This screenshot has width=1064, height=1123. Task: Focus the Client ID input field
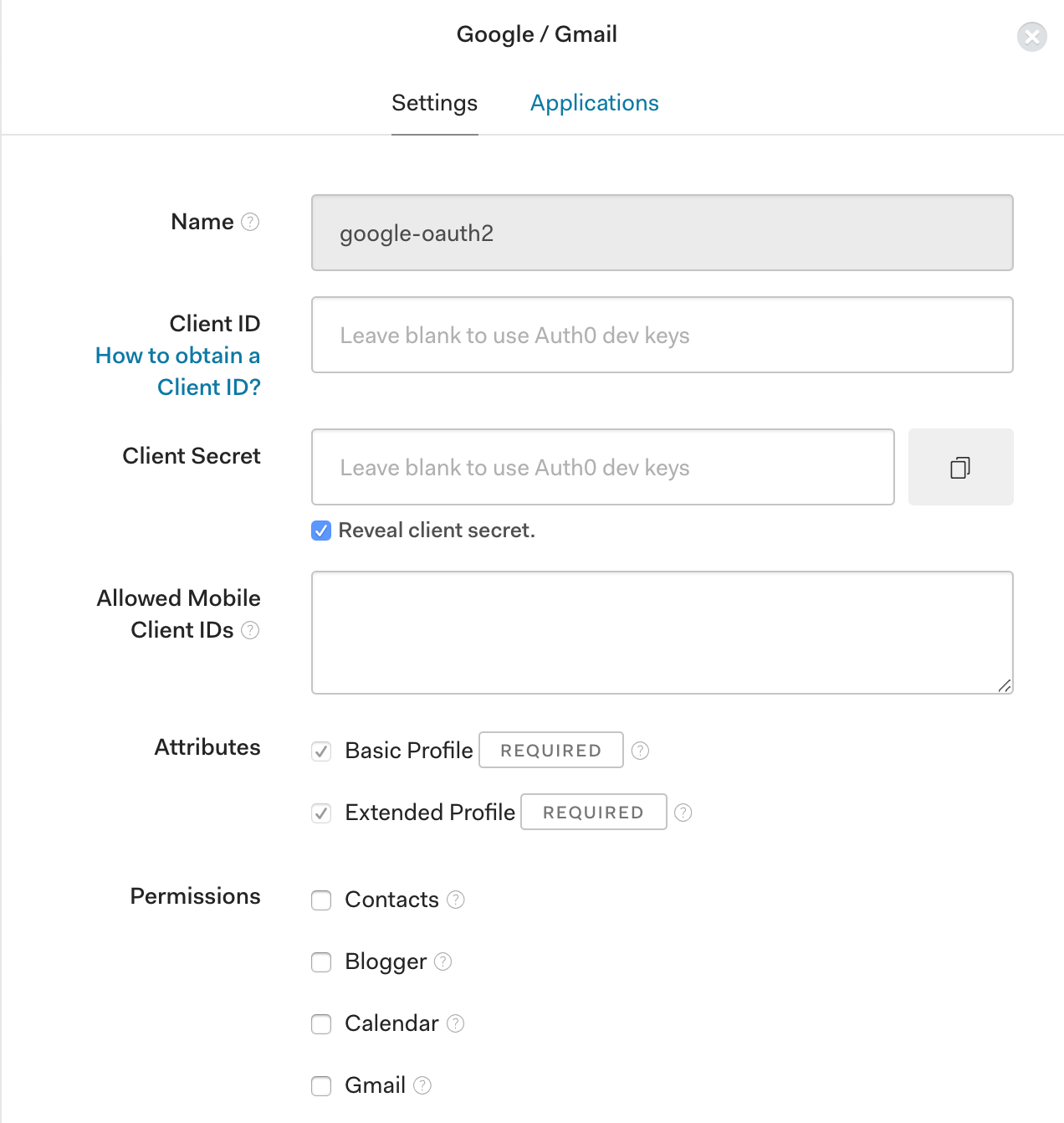click(x=662, y=335)
